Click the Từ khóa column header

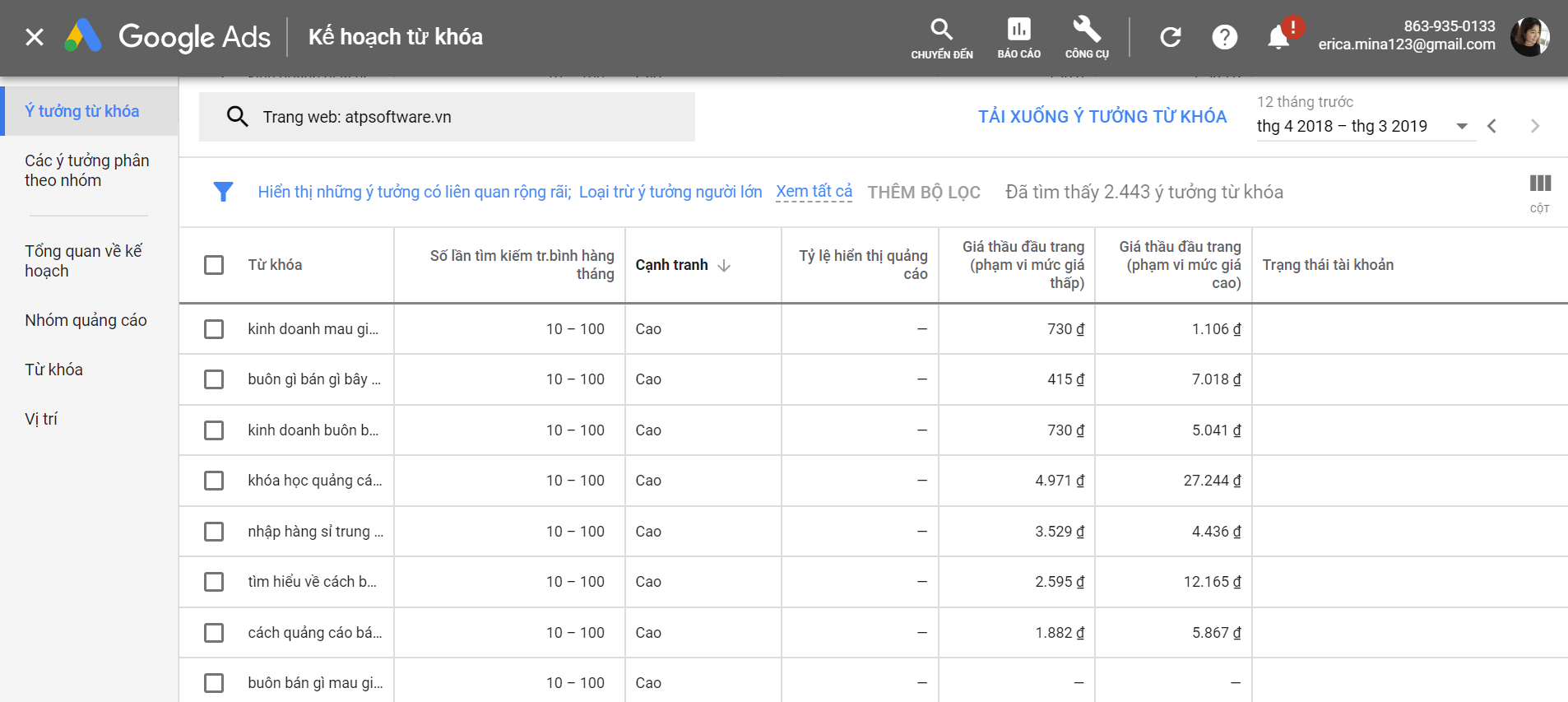coord(275,265)
